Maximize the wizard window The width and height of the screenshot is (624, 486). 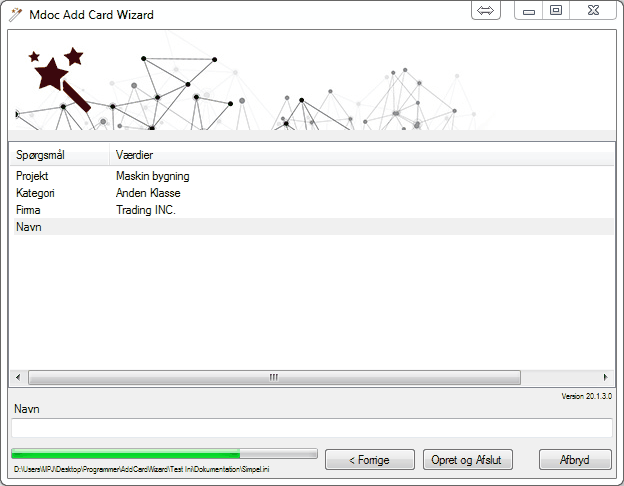[556, 11]
